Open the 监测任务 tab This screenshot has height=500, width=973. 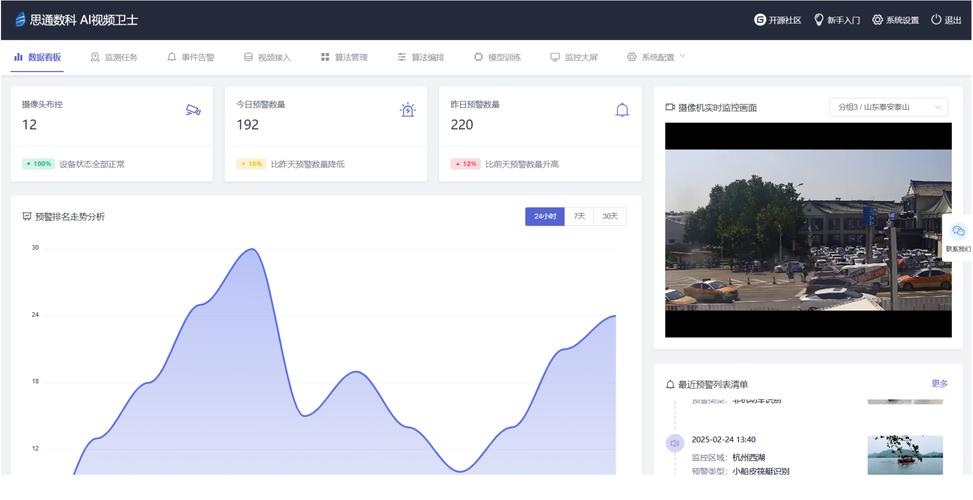pyautogui.click(x=114, y=57)
